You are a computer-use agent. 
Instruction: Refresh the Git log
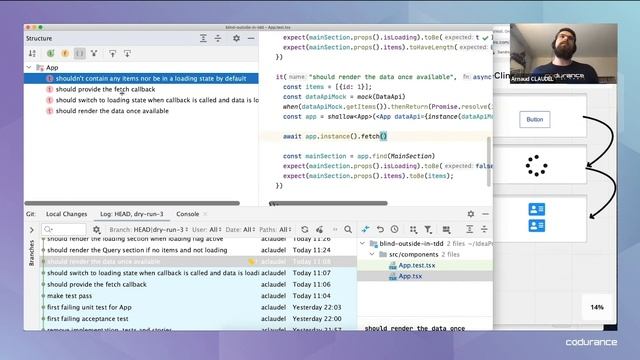tap(304, 229)
